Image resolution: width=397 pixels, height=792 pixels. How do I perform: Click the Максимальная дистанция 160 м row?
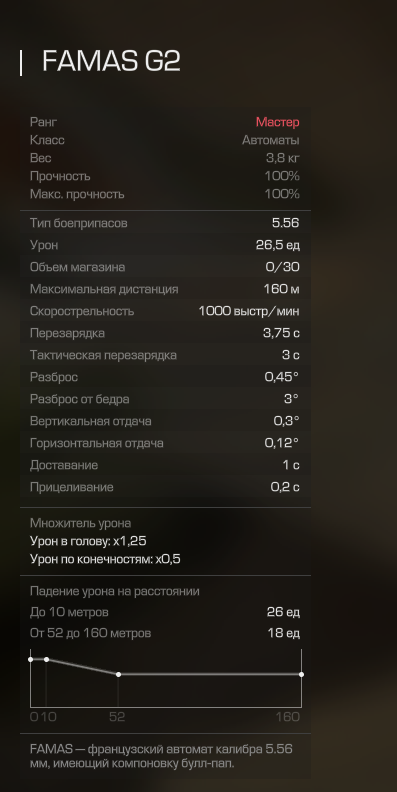[x=165, y=289]
